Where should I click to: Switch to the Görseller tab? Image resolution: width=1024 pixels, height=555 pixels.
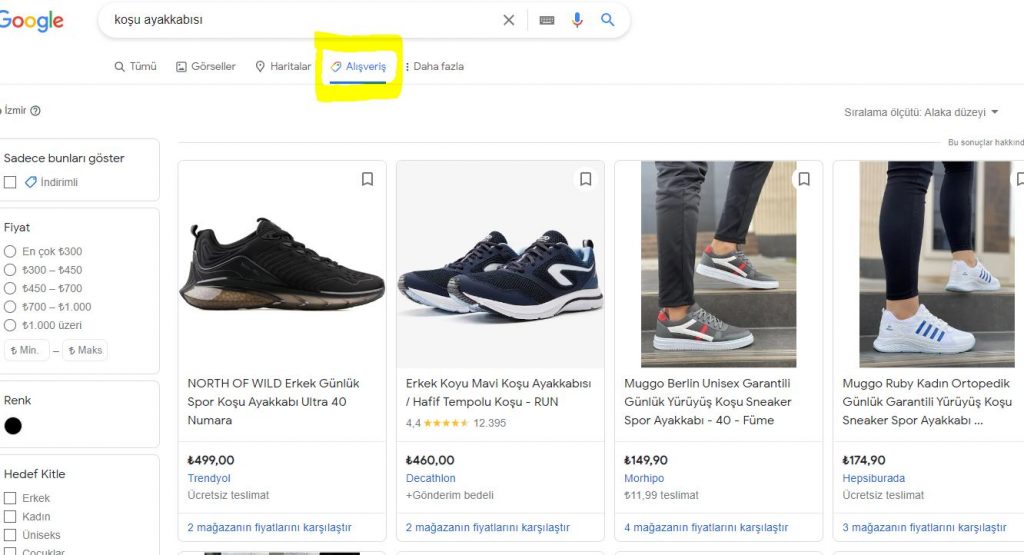(x=206, y=67)
